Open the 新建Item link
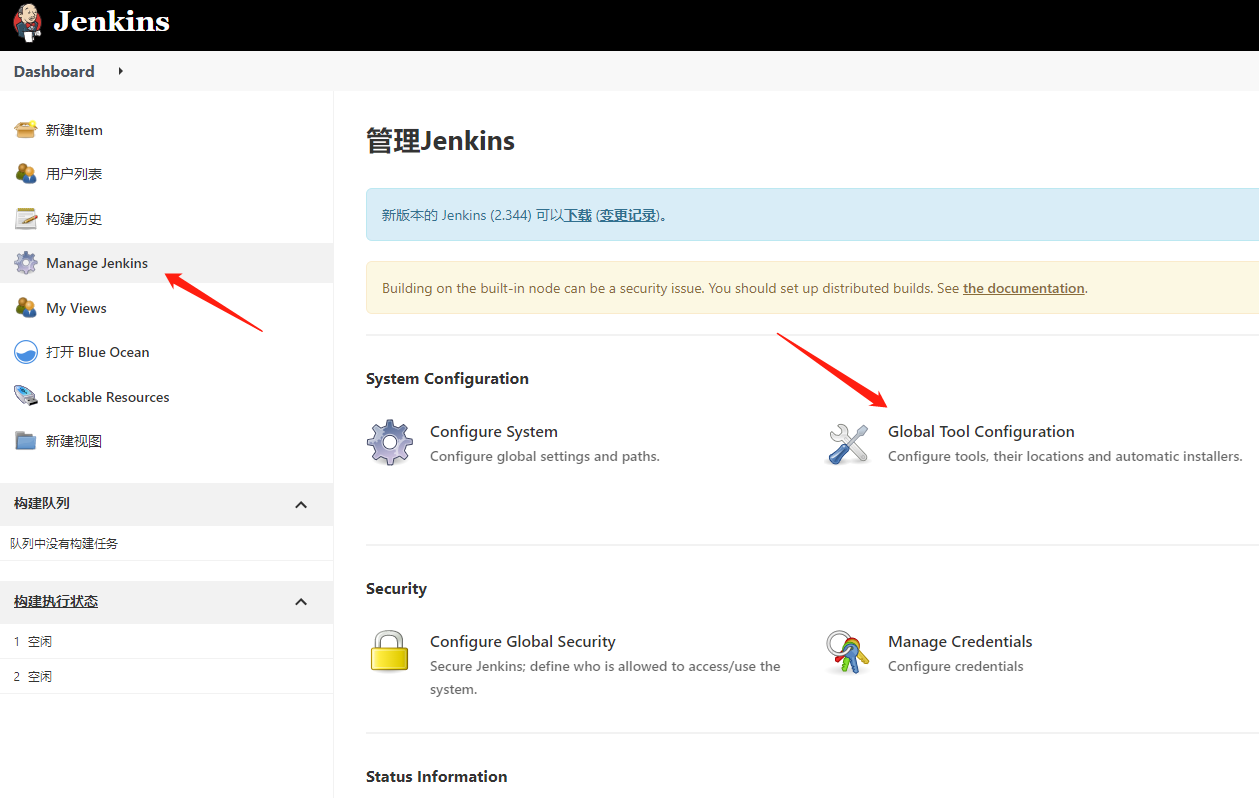Screen dimensions: 1259x798 point(74,130)
